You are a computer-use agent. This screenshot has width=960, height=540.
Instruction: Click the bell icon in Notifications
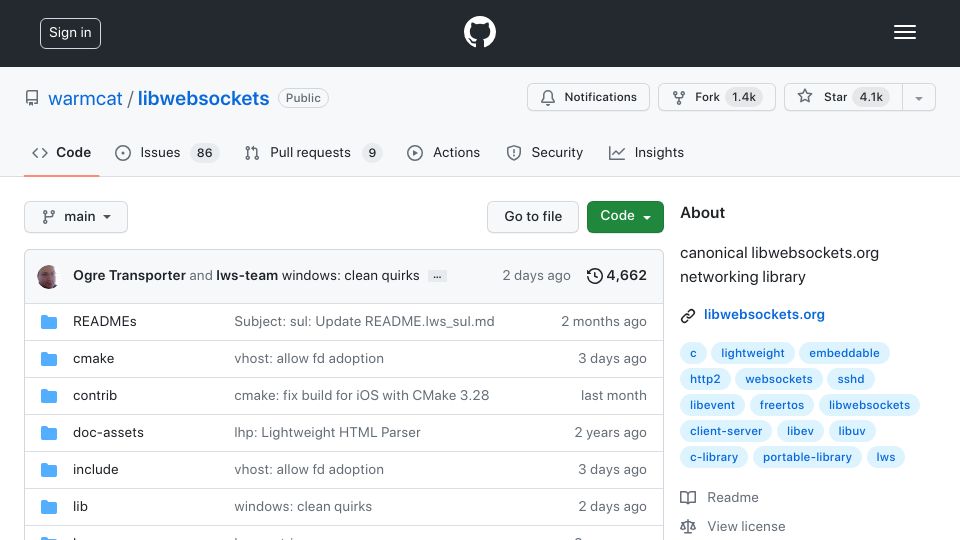click(548, 97)
